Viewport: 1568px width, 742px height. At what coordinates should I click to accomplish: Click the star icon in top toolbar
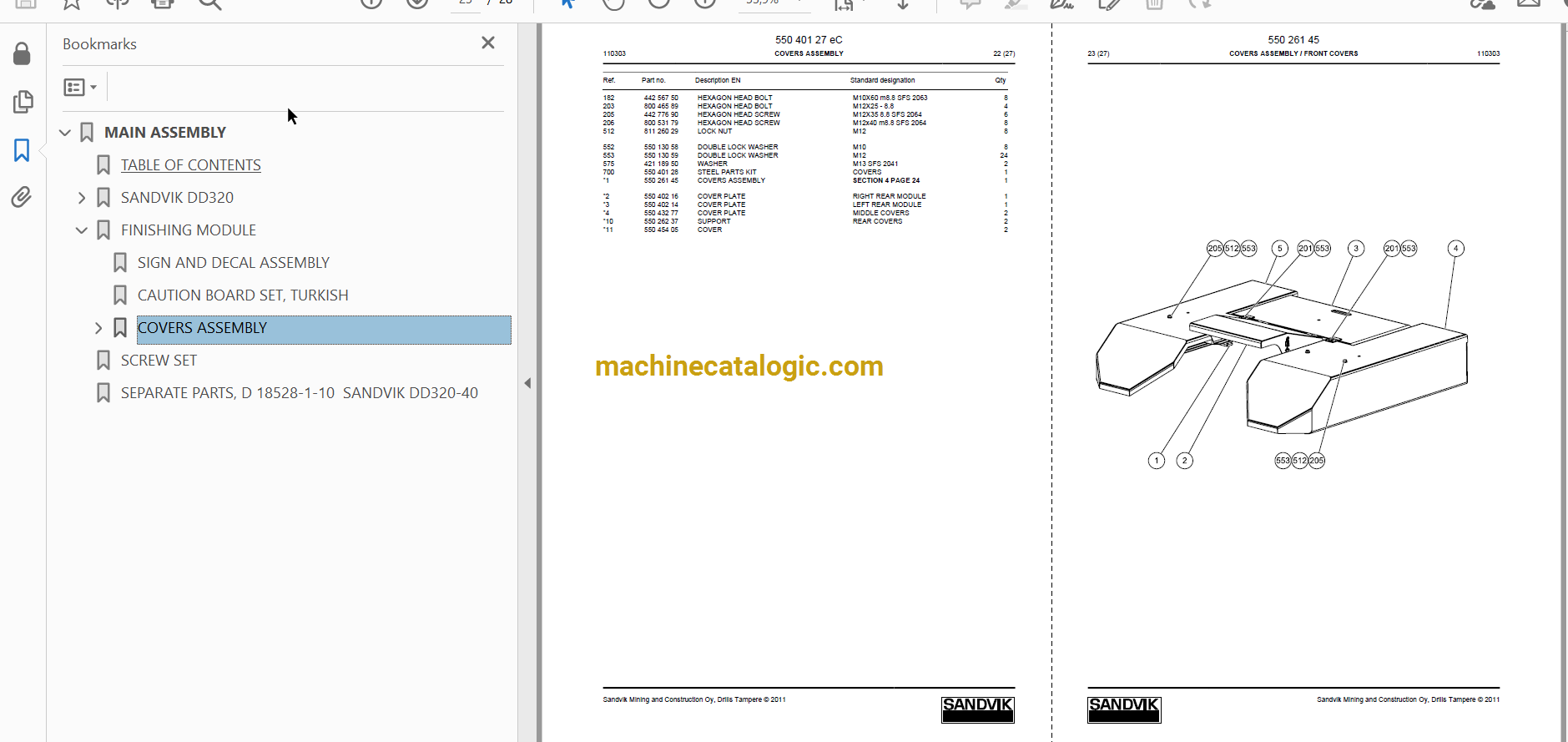pos(72,3)
